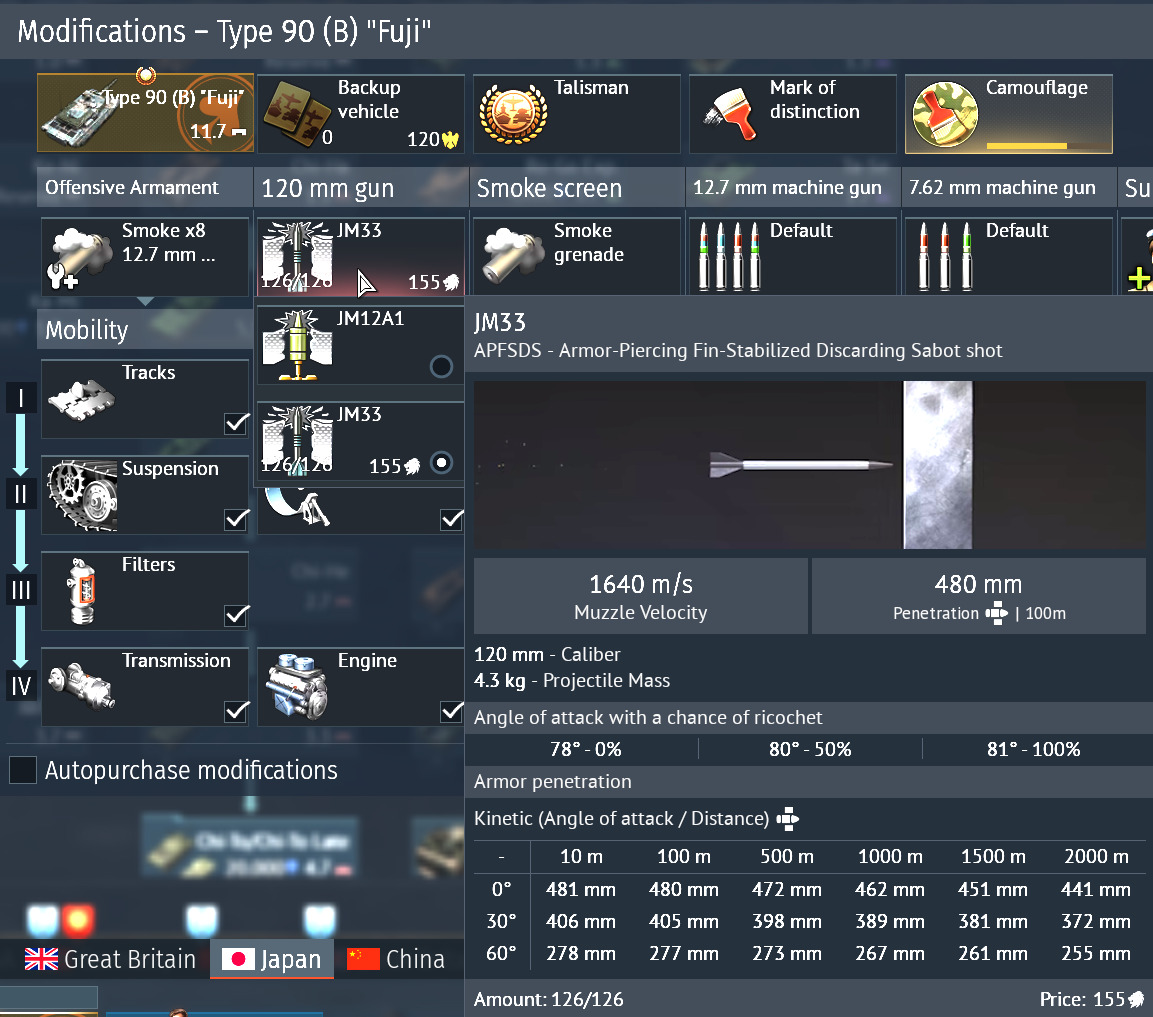Toggle the Tracks modification checkmark
Screen dimensions: 1153x1017
[236, 424]
